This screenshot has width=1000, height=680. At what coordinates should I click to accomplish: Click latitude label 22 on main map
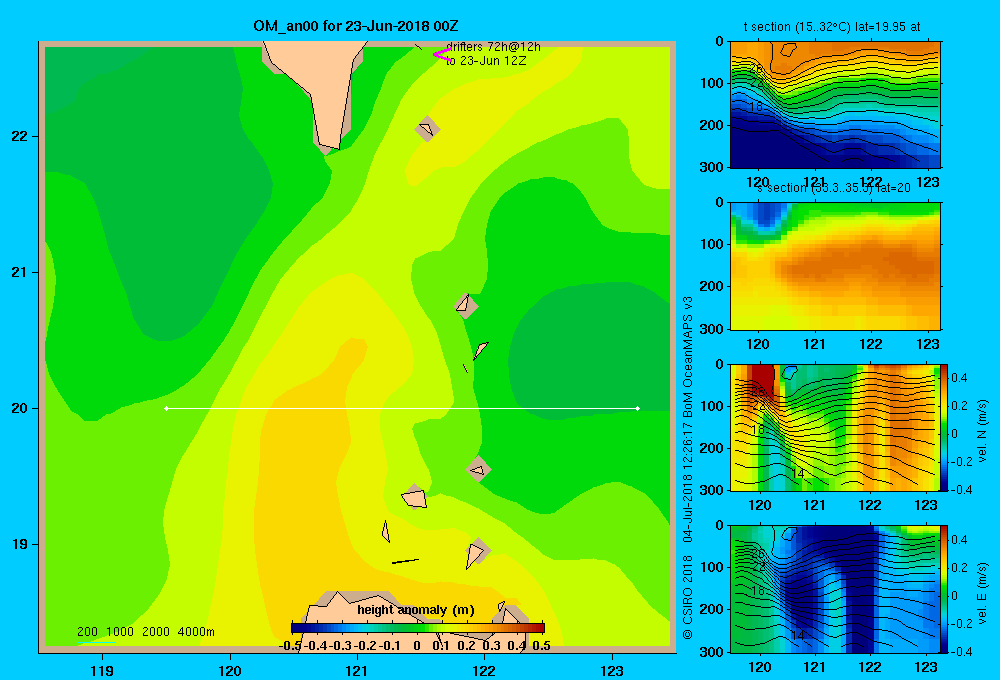20,137
